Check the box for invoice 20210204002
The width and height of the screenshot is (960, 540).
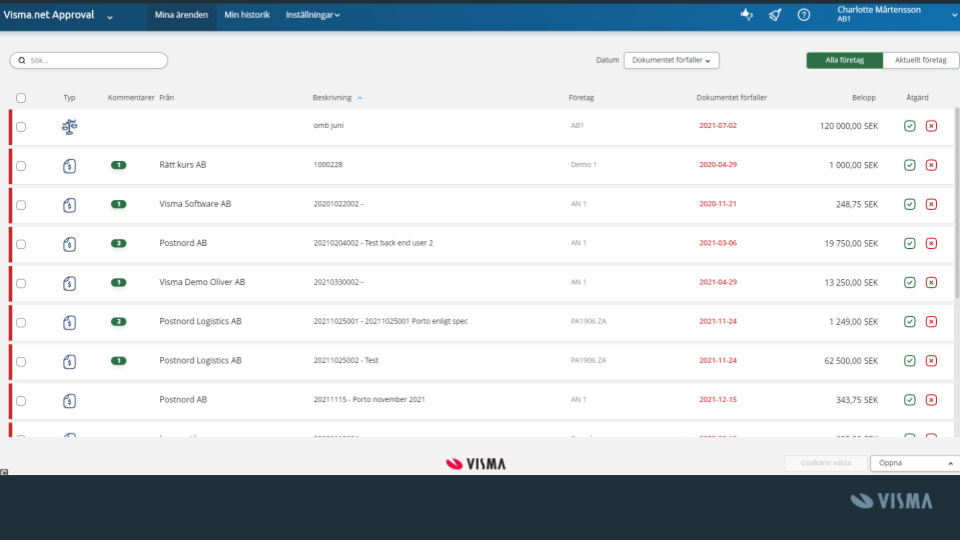coord(21,244)
